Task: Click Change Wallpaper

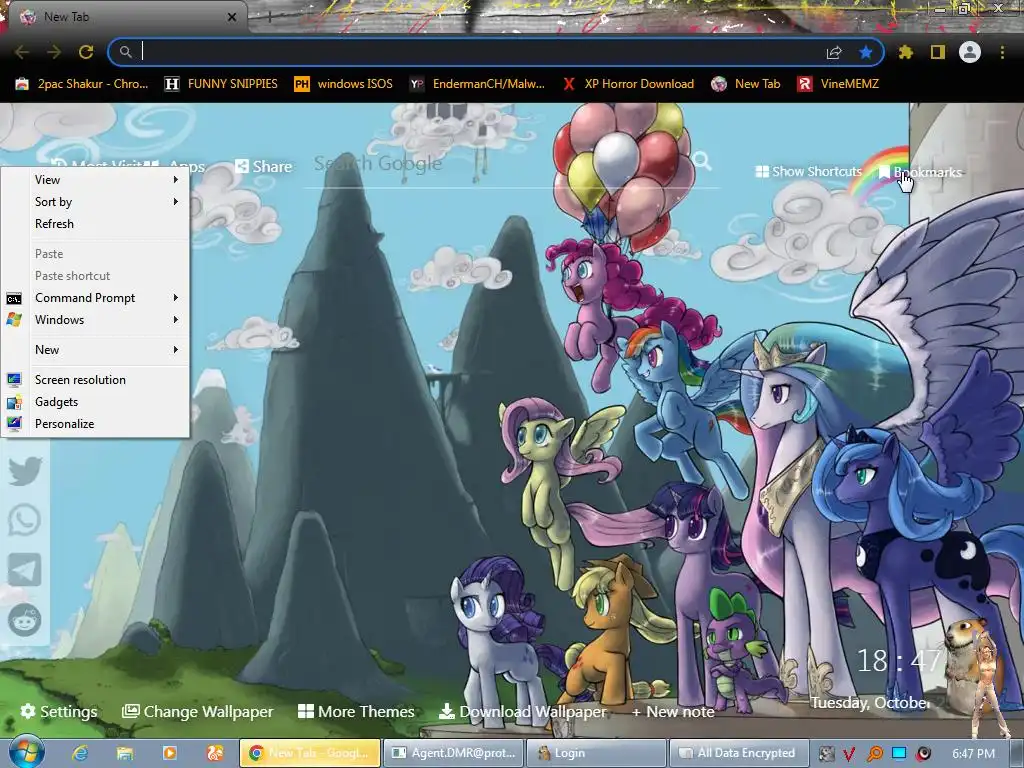Action: [198, 711]
